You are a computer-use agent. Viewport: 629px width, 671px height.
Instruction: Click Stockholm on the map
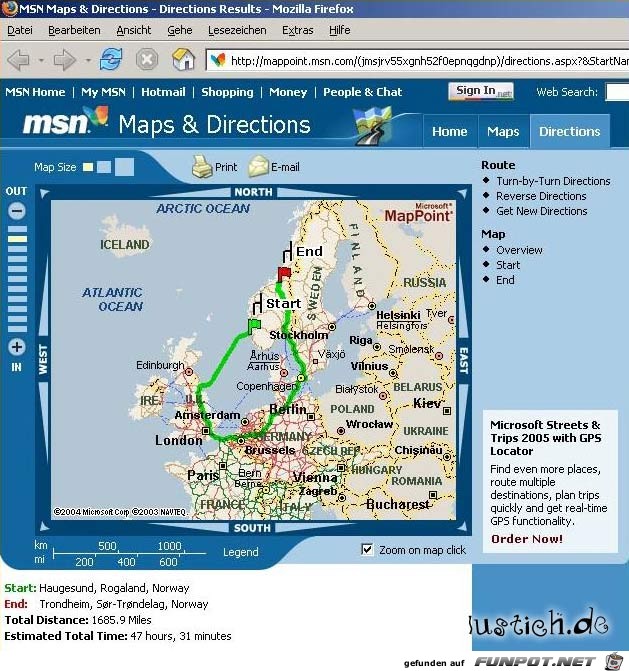click(299, 335)
